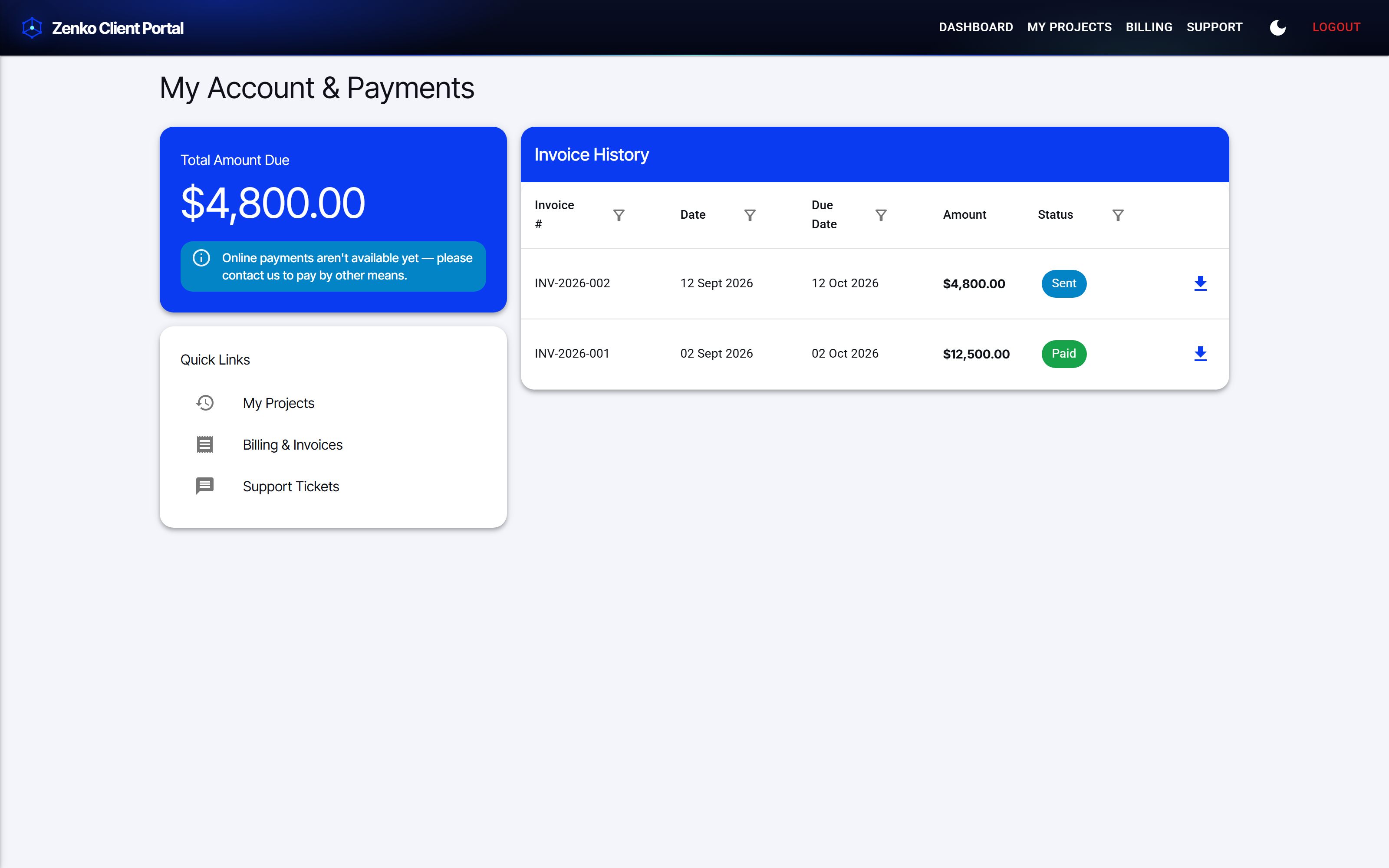This screenshot has height=868, width=1389.
Task: Click the Total Amount Due label
Action: point(235,160)
